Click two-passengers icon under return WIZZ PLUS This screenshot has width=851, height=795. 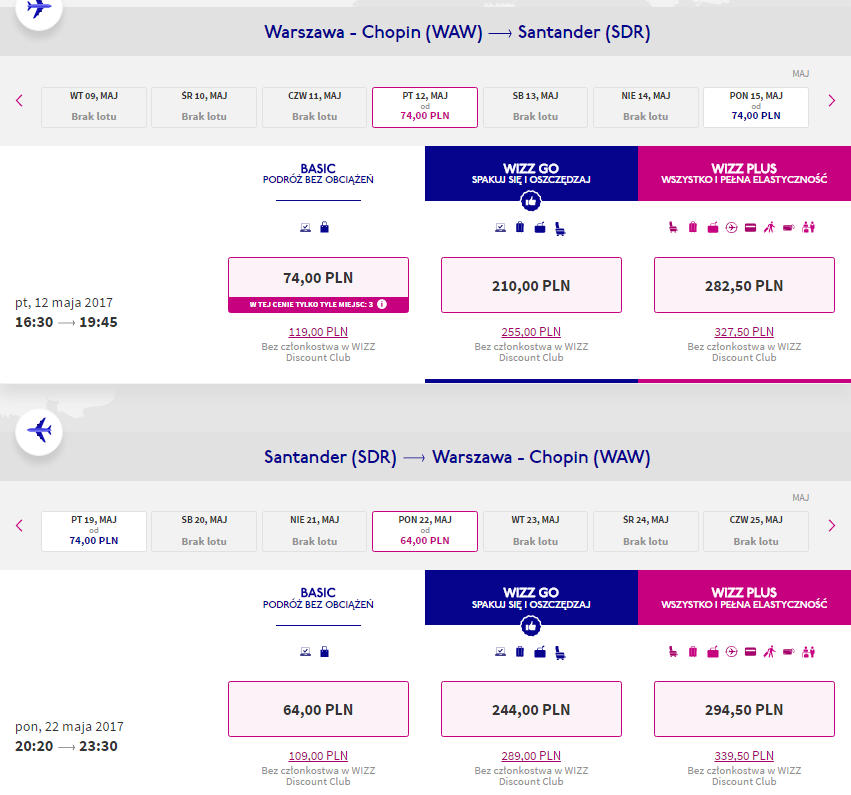coord(809,652)
